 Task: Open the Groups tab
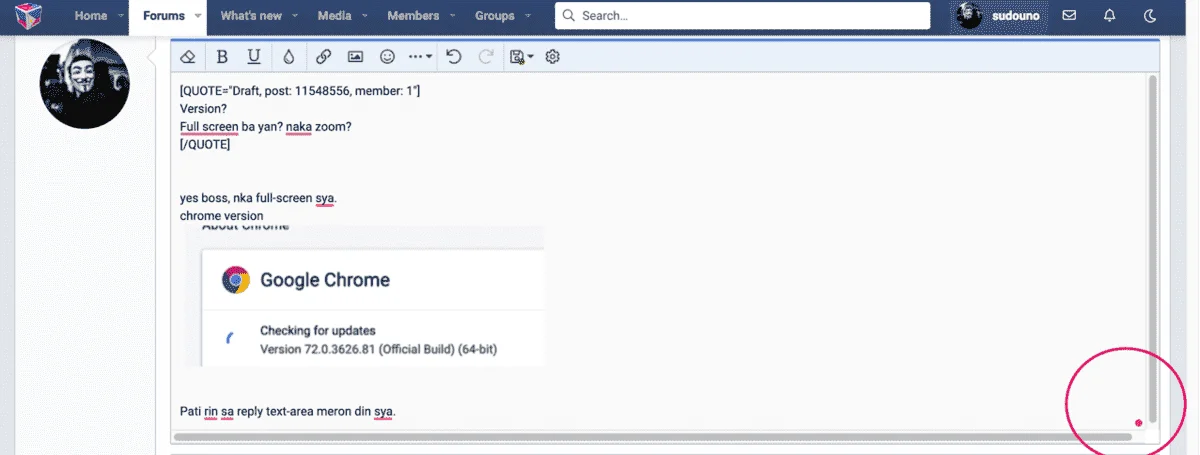pyautogui.click(x=495, y=16)
